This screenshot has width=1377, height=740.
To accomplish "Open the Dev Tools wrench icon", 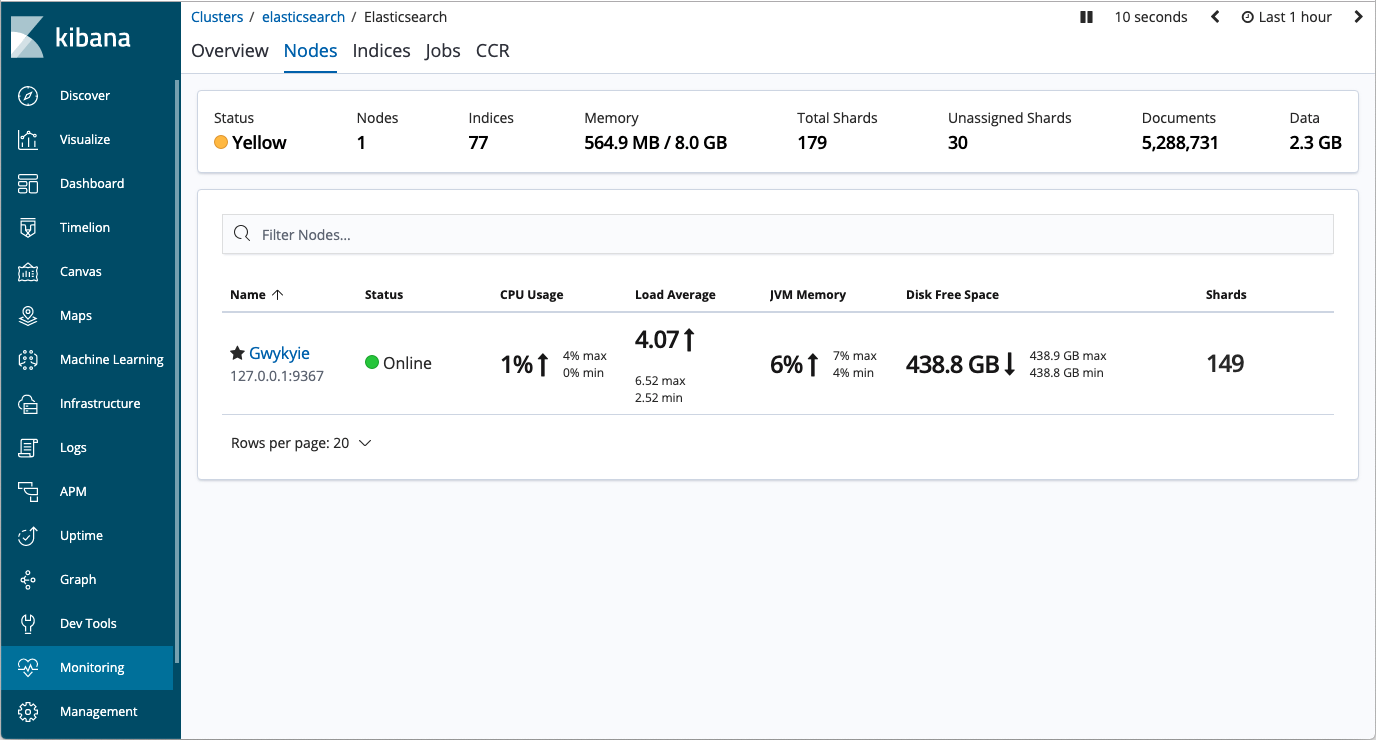I will pos(28,624).
